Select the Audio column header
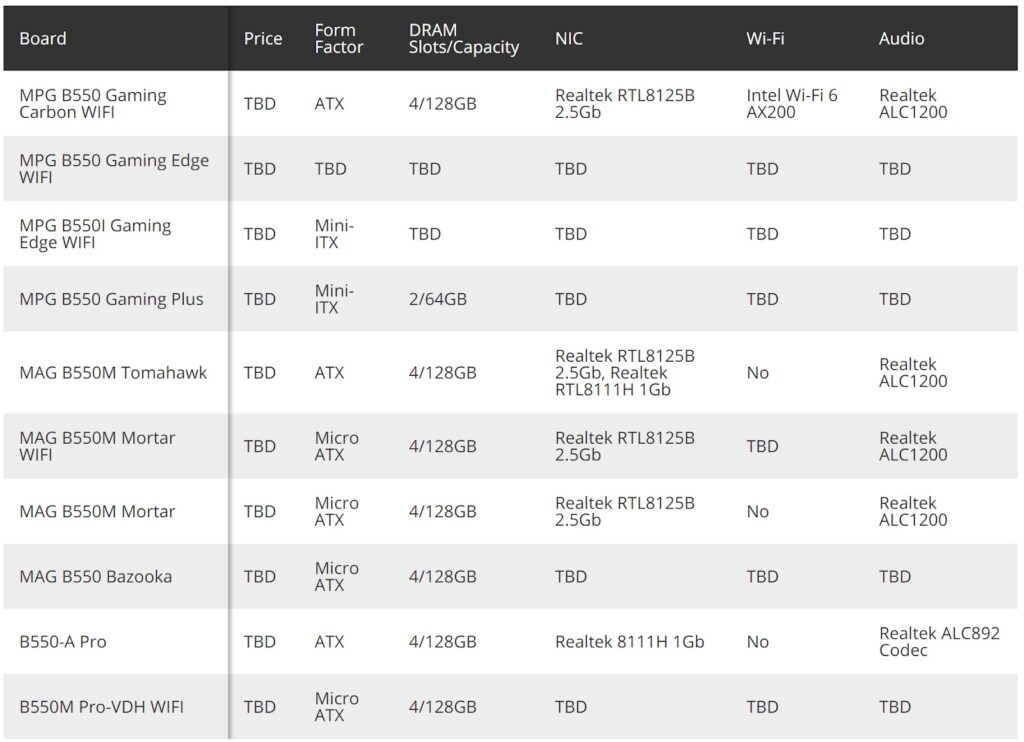The image size is (1024, 742). [x=901, y=39]
